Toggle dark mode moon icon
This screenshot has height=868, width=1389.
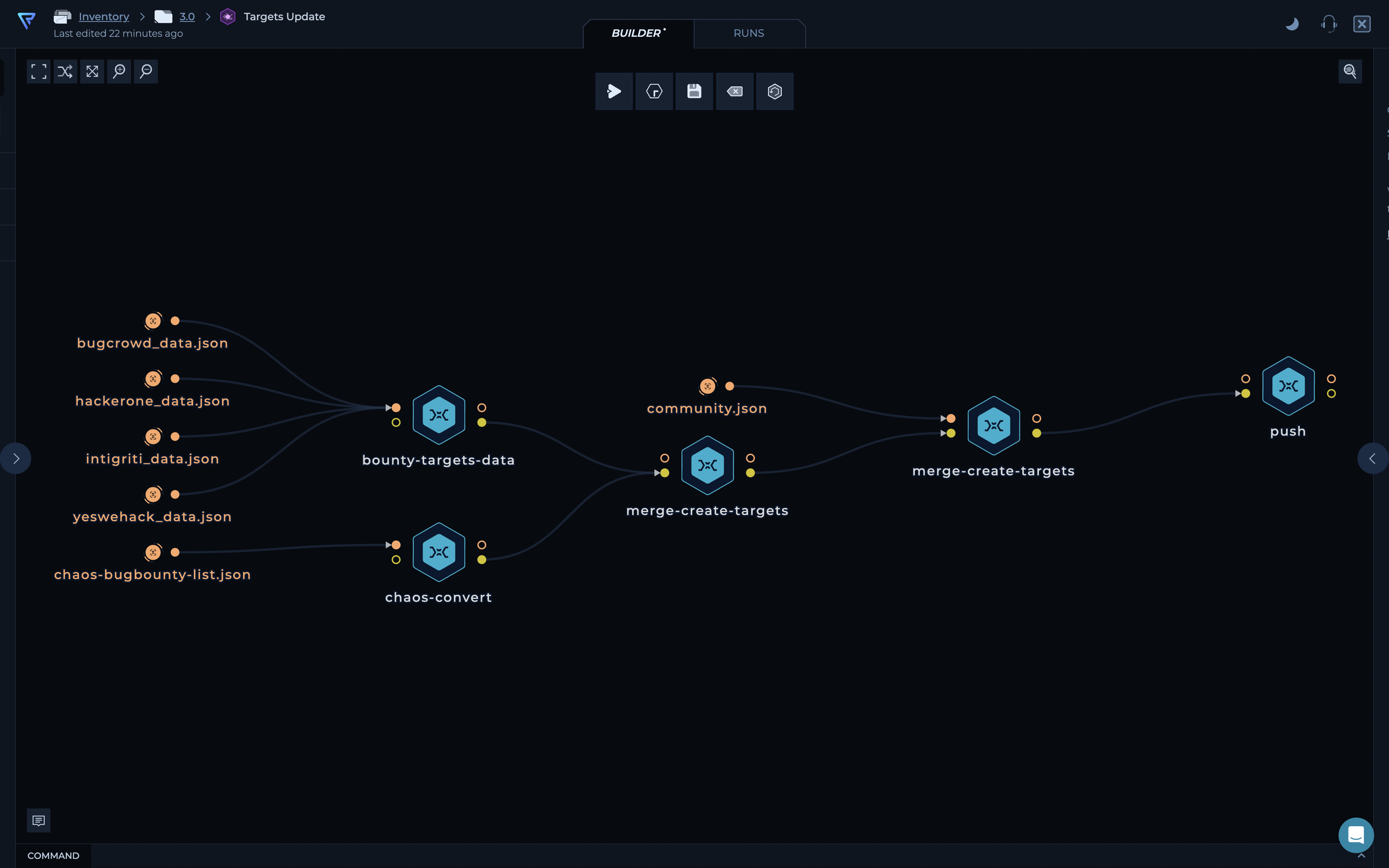1292,24
